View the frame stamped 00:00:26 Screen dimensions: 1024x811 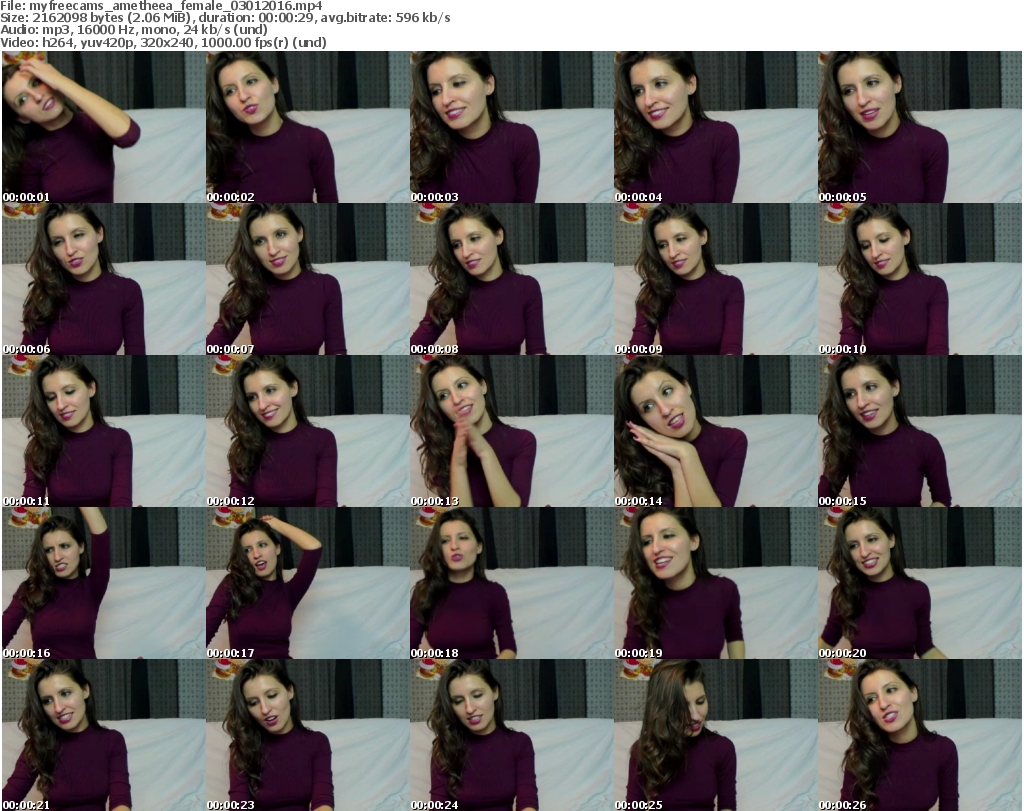click(920, 735)
